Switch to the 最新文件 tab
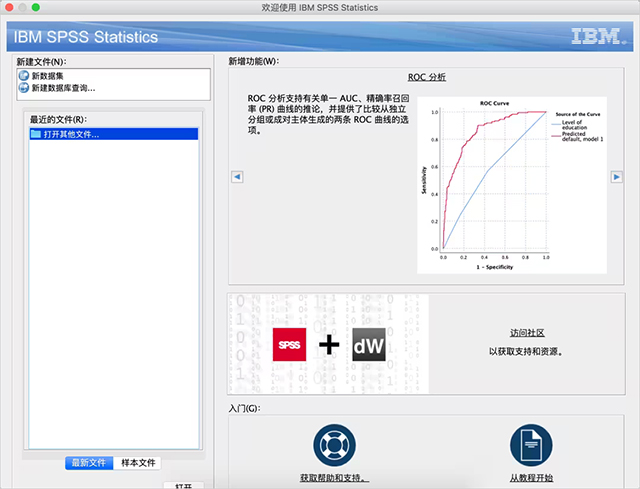The height and width of the screenshot is (489, 640). pos(89,463)
